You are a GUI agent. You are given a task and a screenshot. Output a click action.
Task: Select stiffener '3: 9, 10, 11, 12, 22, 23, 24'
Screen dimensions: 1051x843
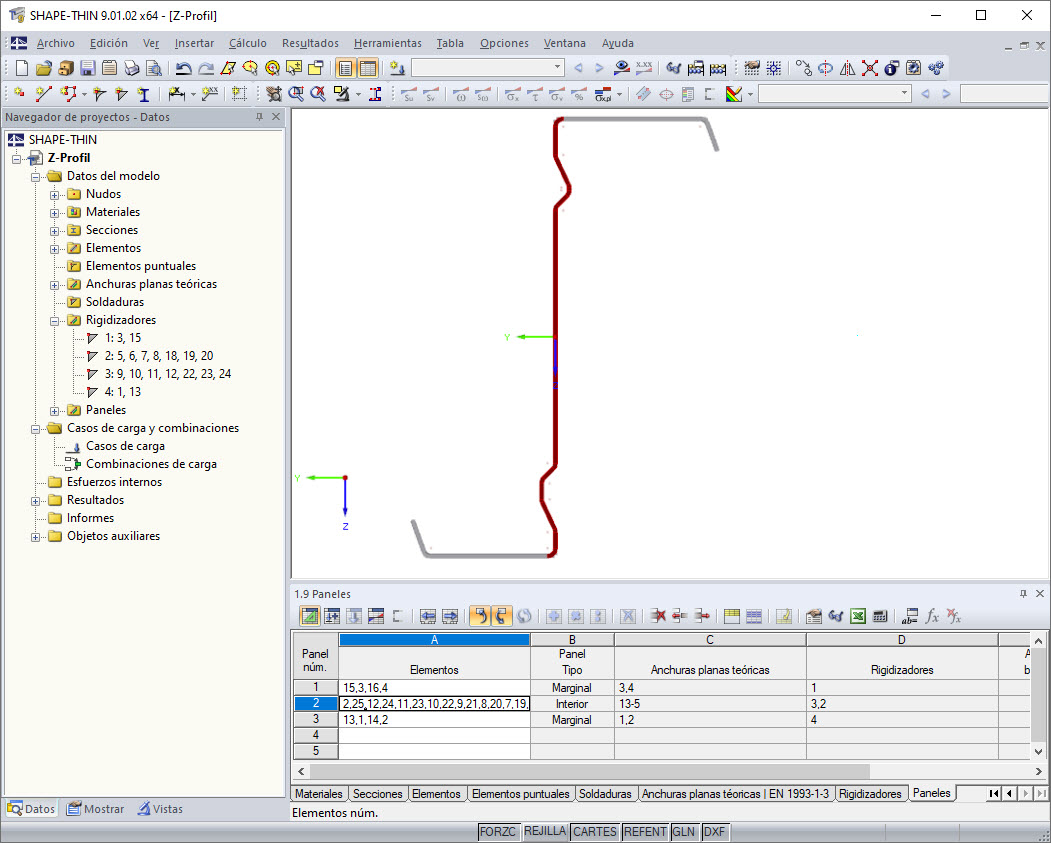[168, 374]
